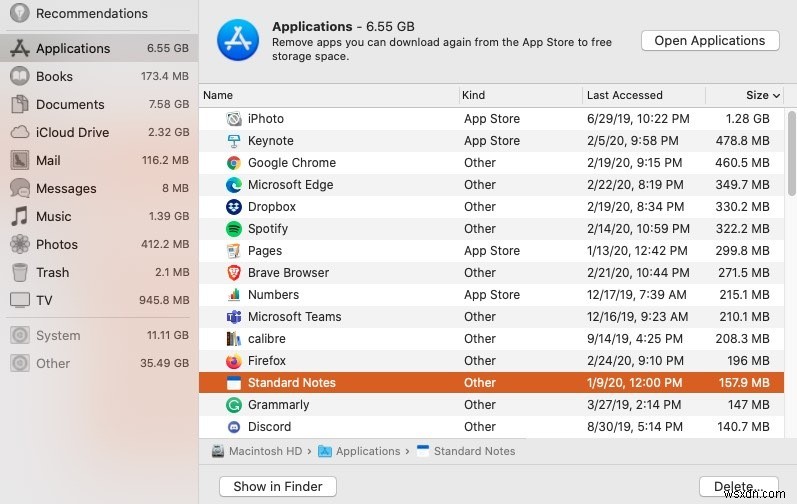Click the Microsoft Teams app icon
Screen dimensions: 797x504
click(234, 317)
